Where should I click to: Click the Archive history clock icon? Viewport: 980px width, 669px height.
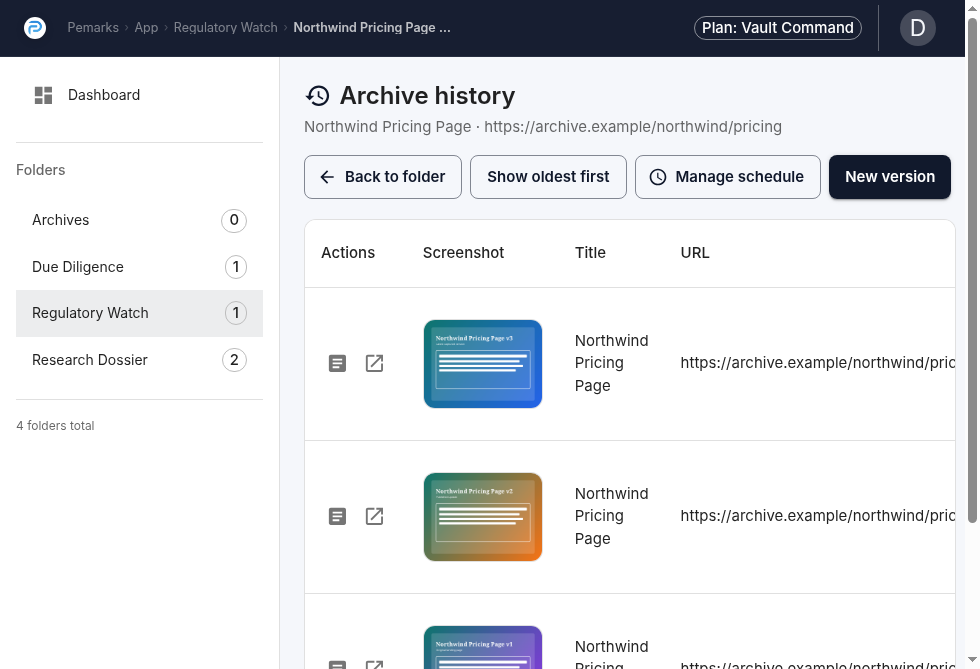(318, 96)
